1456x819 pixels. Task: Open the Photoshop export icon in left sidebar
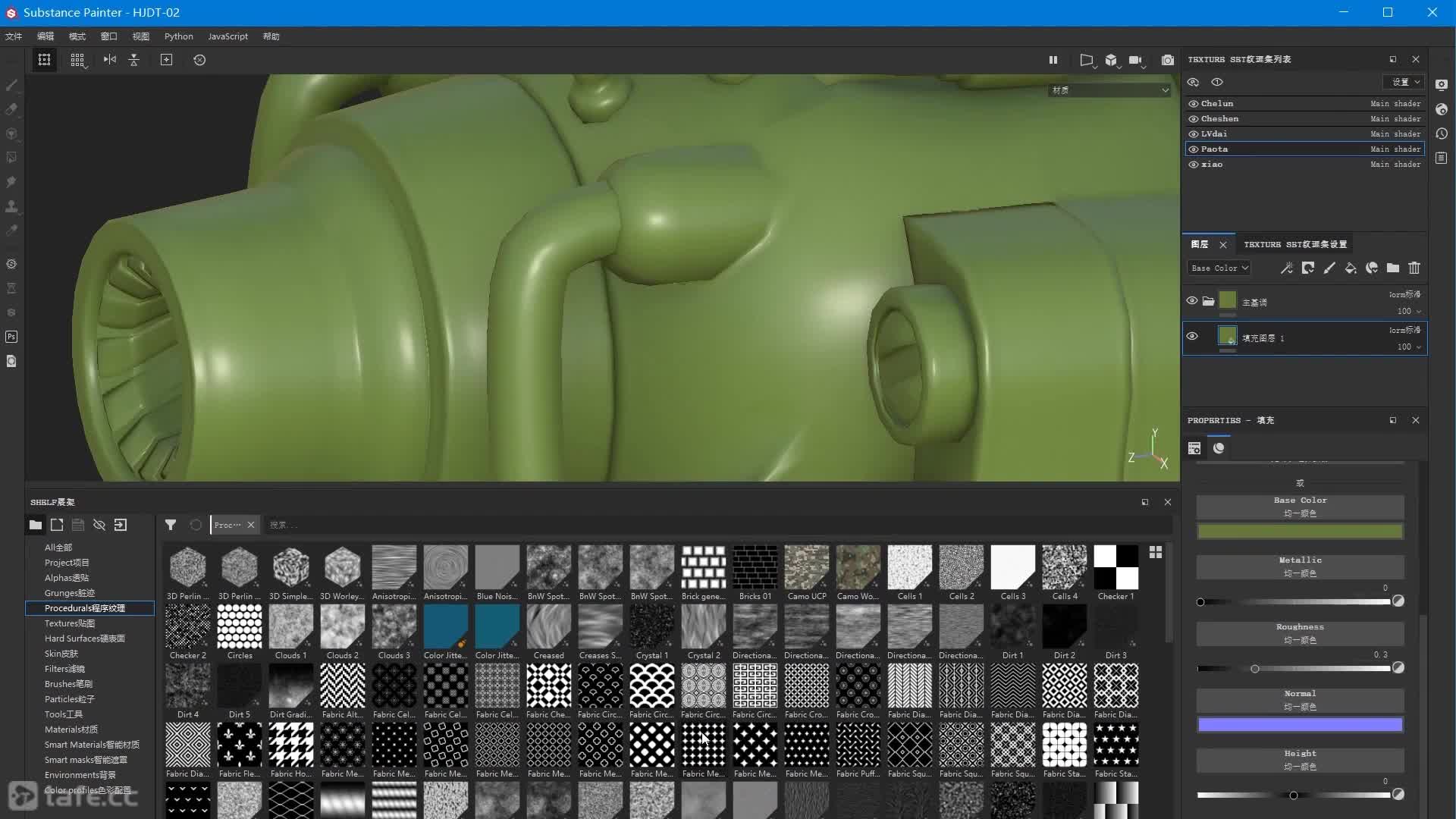coord(11,337)
